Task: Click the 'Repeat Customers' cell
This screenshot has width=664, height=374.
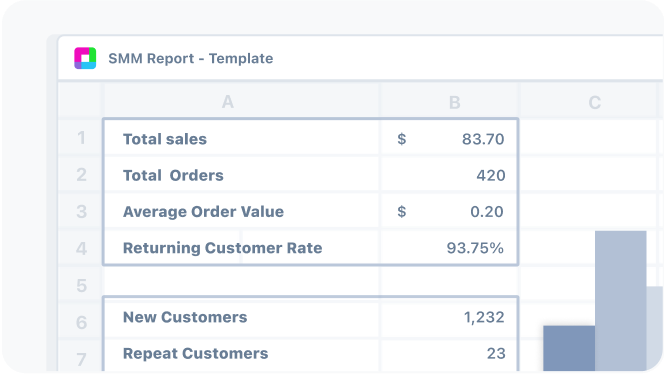Action: coord(242,354)
